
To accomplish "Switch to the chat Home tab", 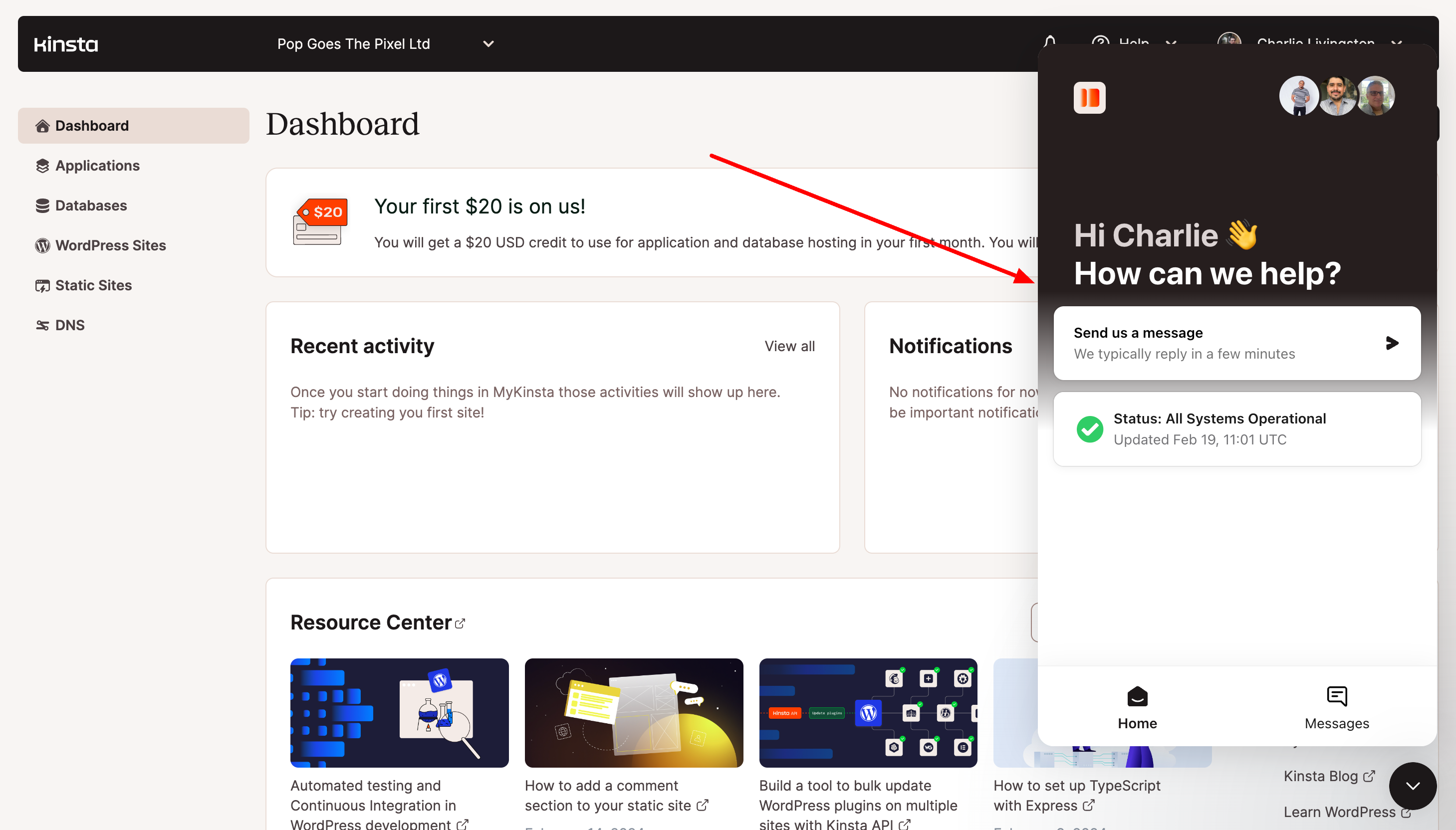I will pos(1137,707).
